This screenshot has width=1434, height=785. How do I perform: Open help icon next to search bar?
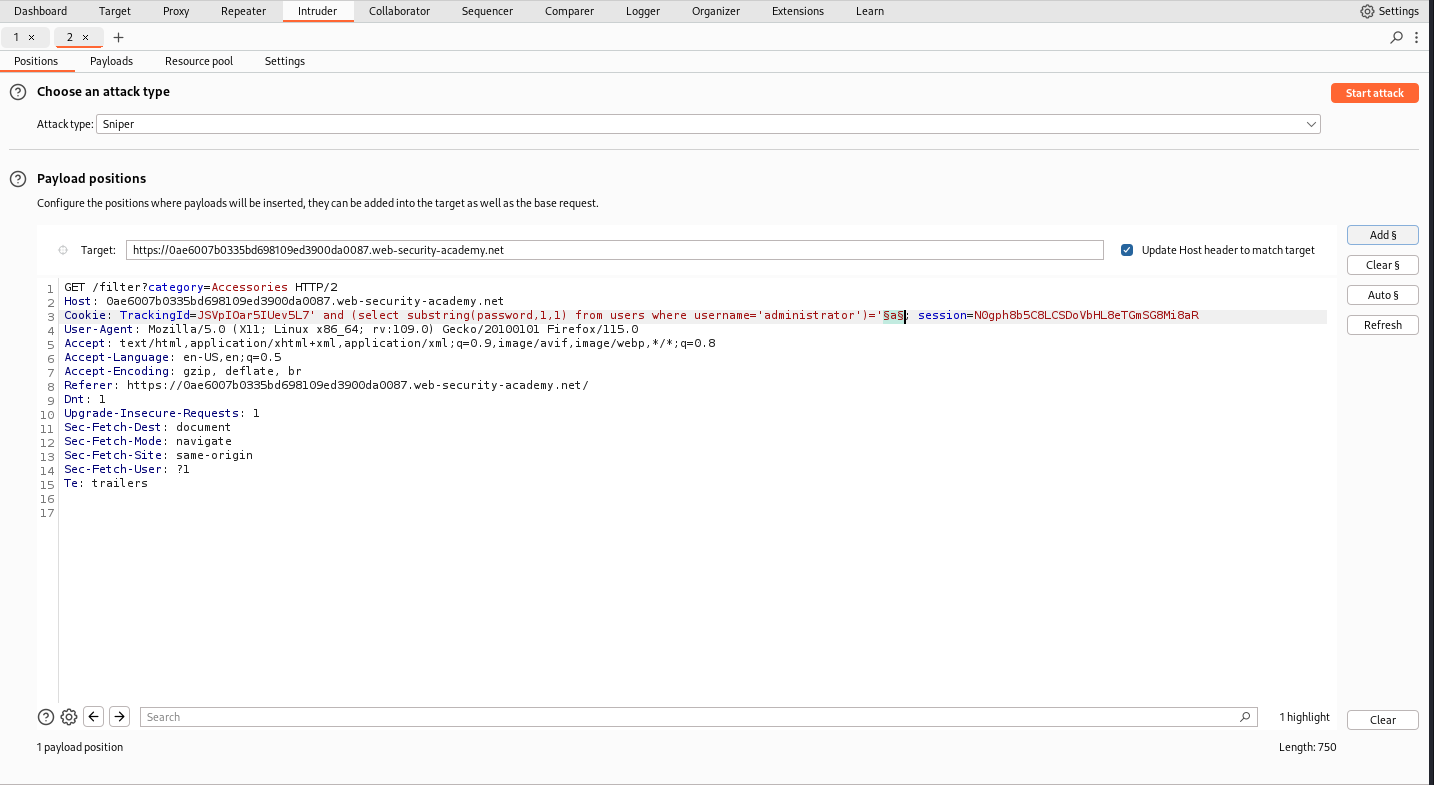[46, 717]
